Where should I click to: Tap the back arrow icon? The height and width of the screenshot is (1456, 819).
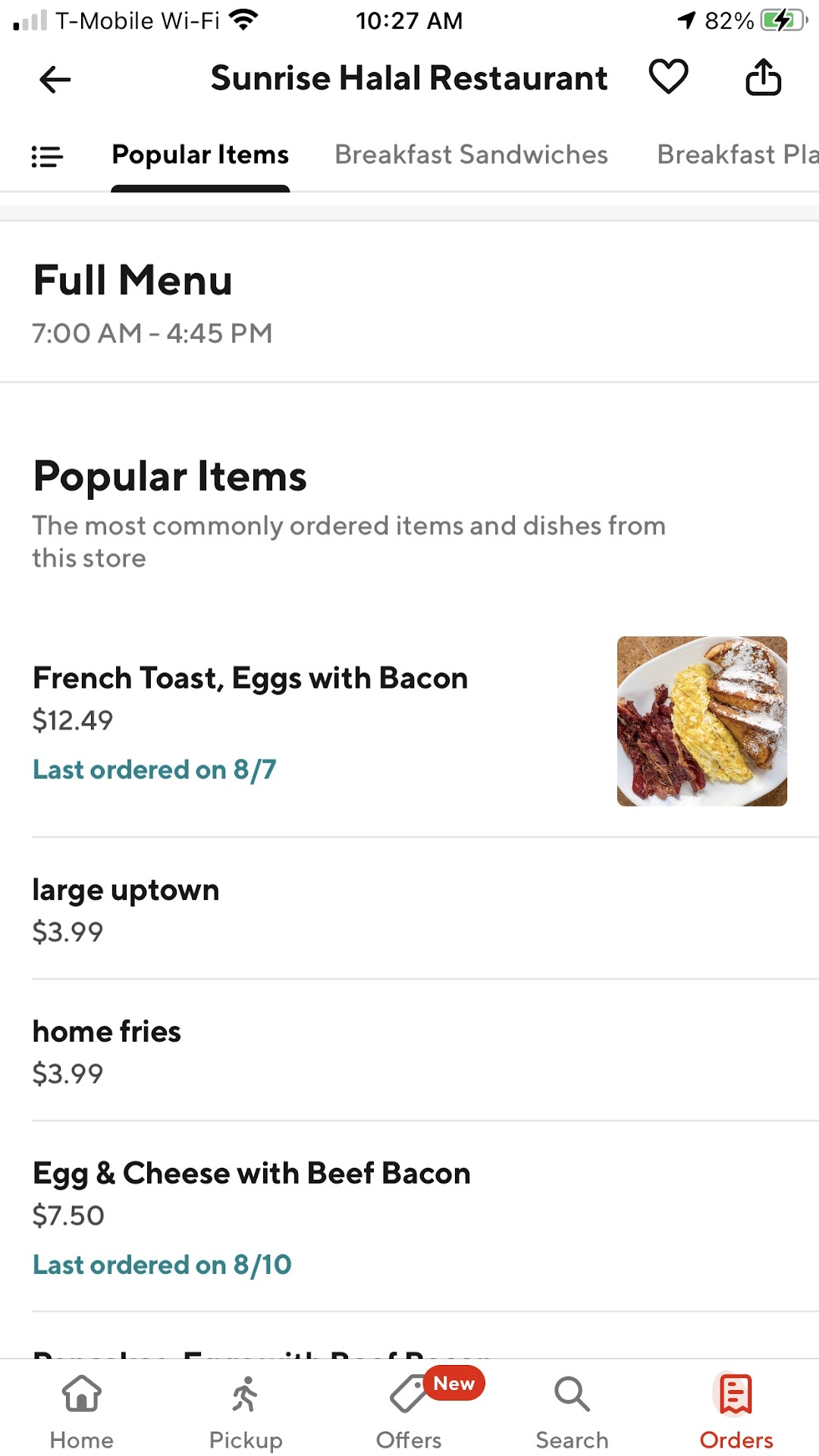click(55, 79)
